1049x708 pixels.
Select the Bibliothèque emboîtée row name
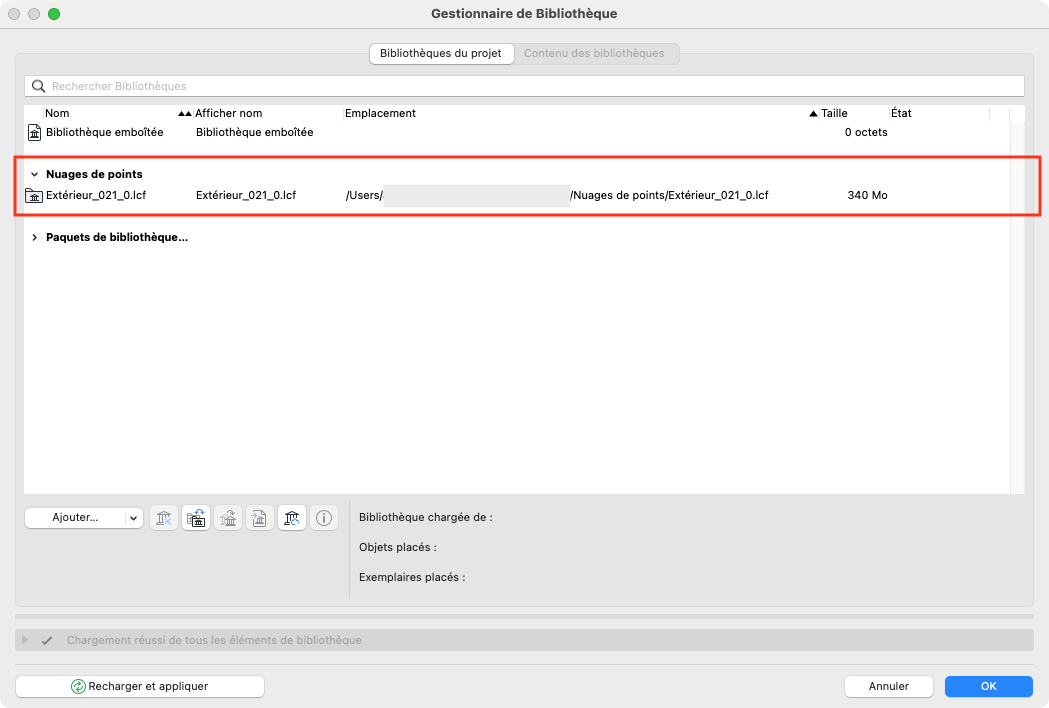[x=104, y=132]
